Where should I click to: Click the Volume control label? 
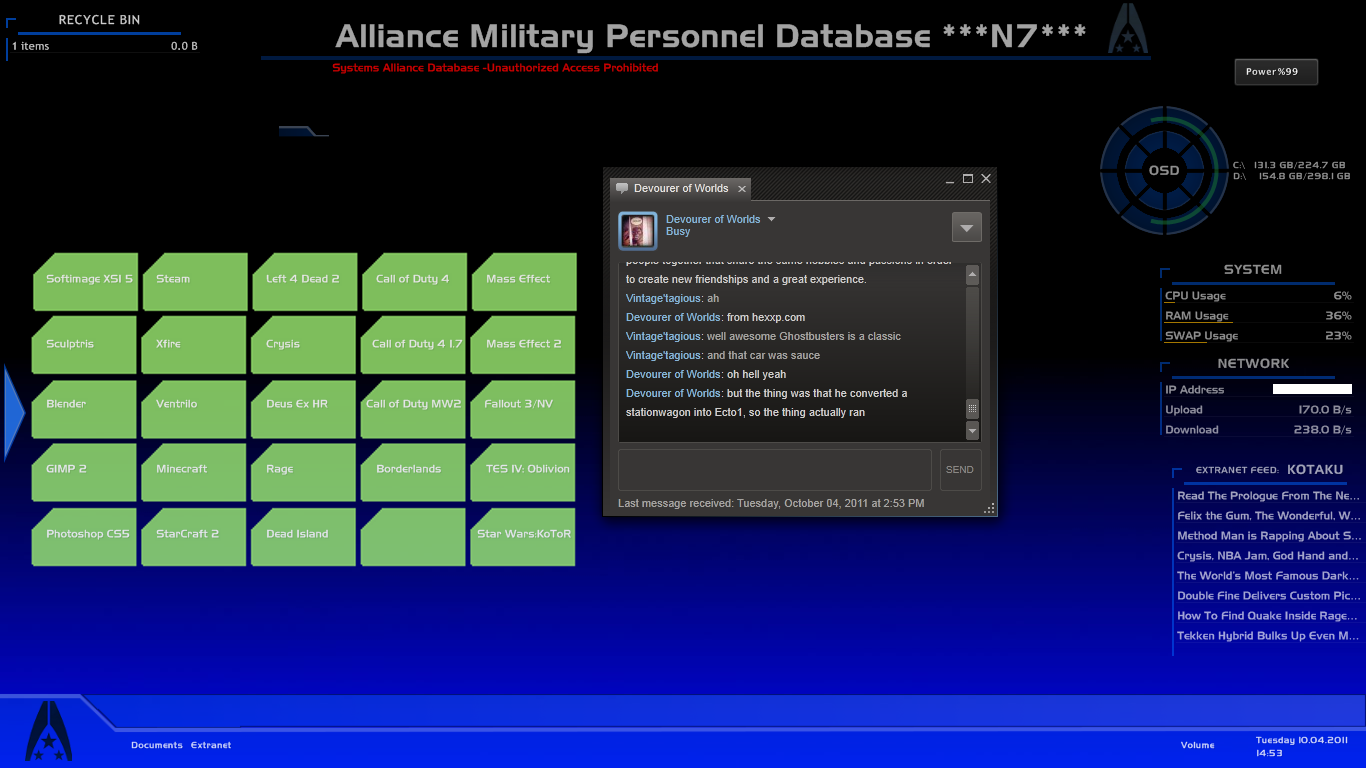click(1198, 745)
